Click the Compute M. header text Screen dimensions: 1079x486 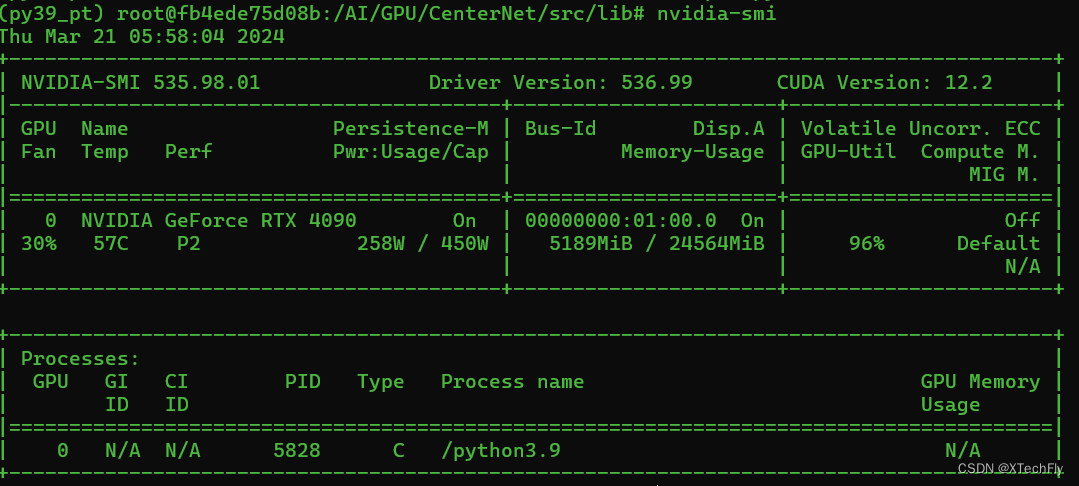coord(981,151)
